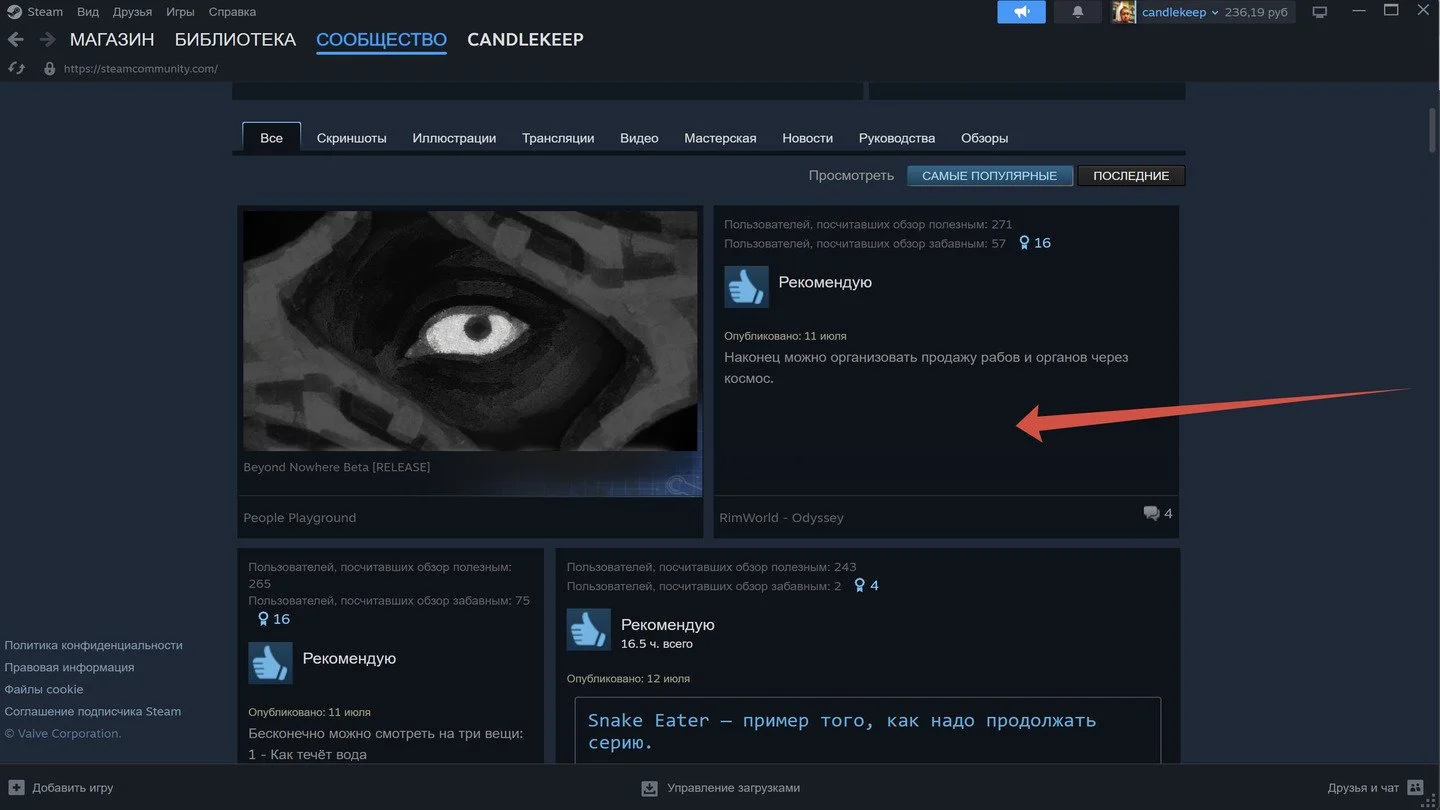
Task: Open the МАГАЗИН section
Action: coord(112,40)
